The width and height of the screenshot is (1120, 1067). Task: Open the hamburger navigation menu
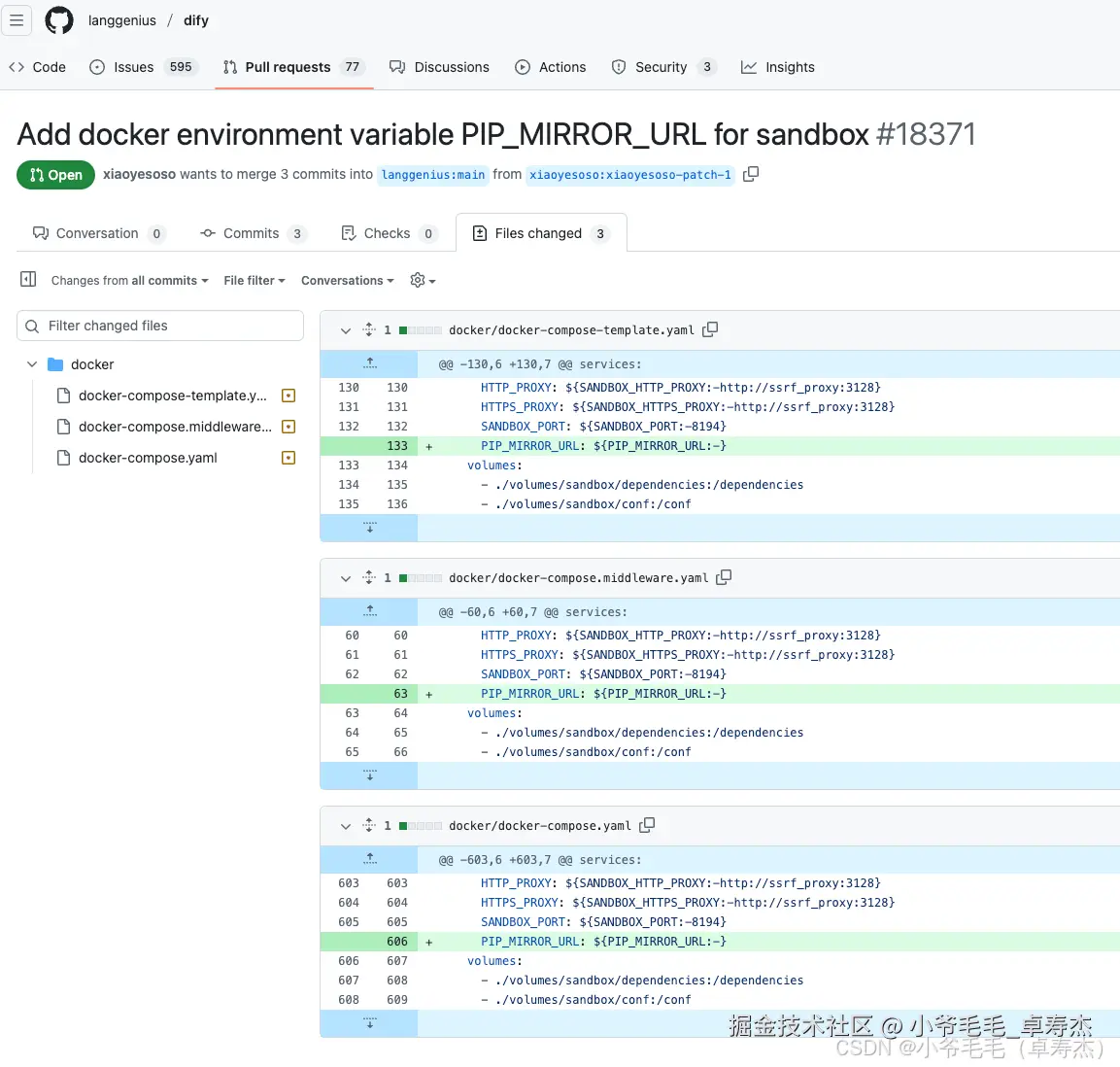click(17, 20)
